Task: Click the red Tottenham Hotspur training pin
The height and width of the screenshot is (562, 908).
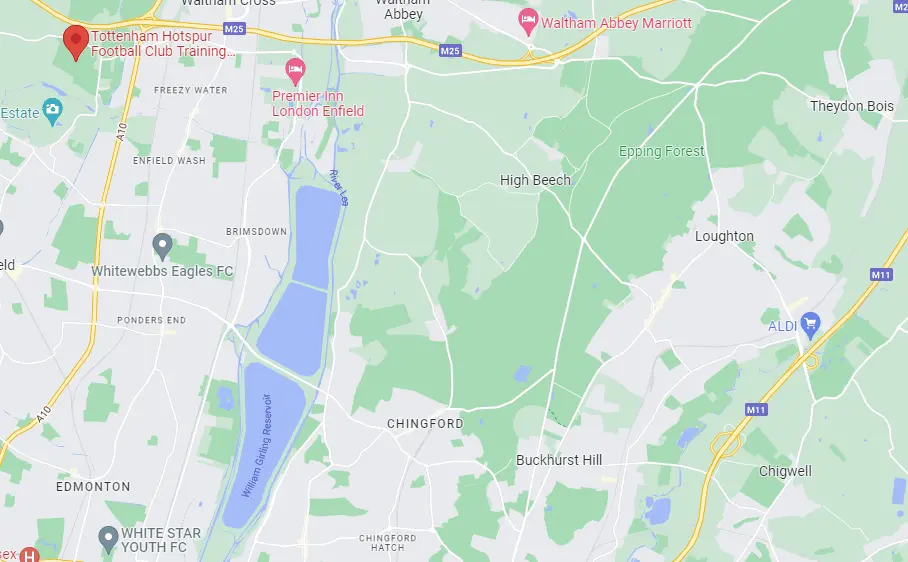Action: tap(76, 43)
